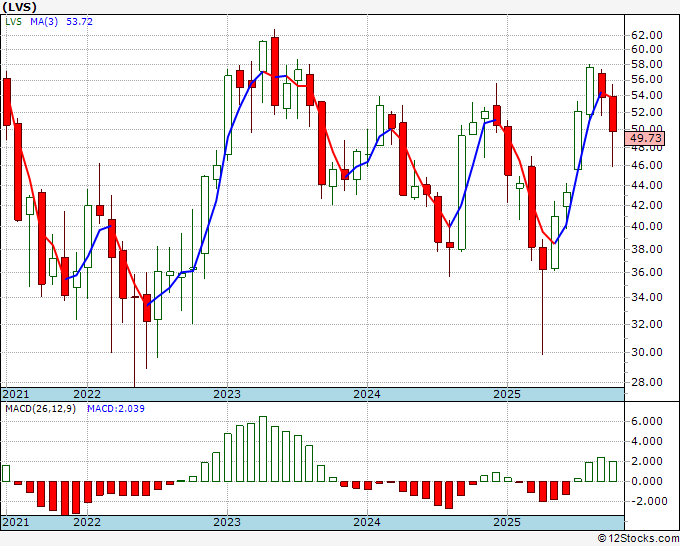
Task: Click the 2021 label on price timeline
Action: tap(16, 394)
